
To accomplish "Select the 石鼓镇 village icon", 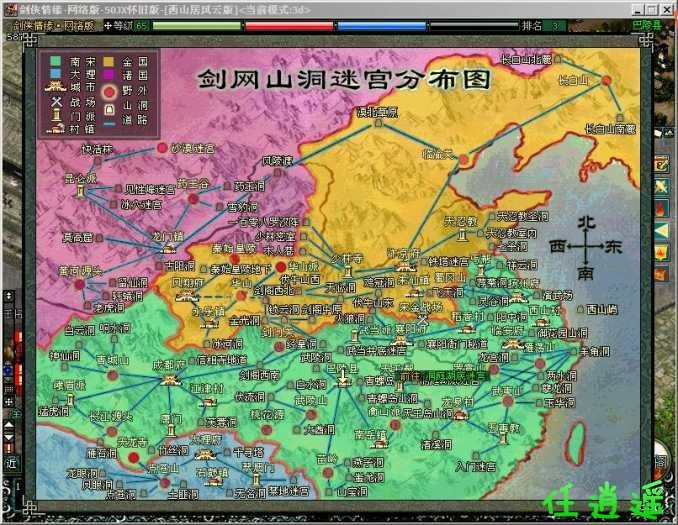I will 212,481.
